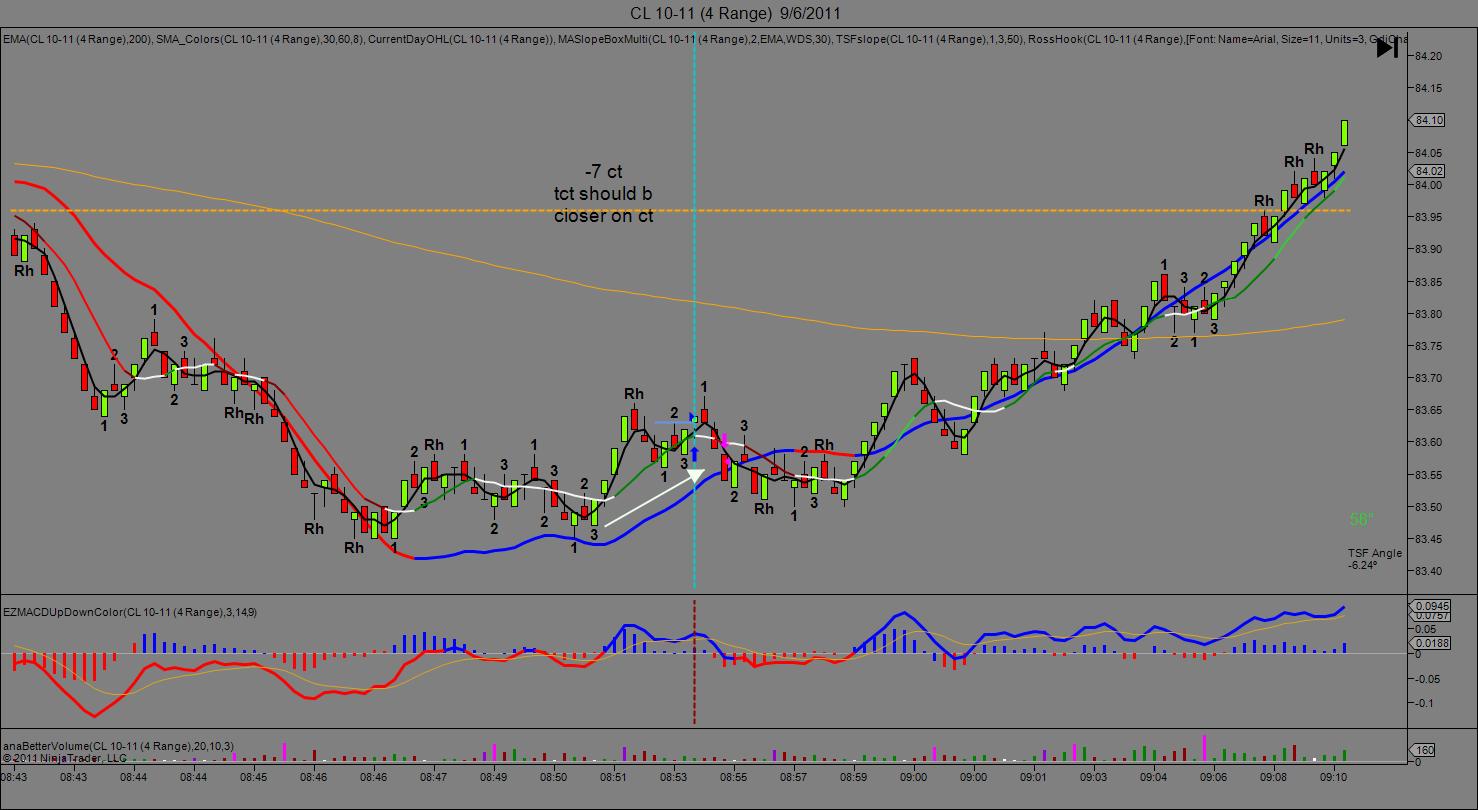Click the green 56° angle value
Image resolution: width=1478 pixels, height=810 pixels.
point(1361,519)
